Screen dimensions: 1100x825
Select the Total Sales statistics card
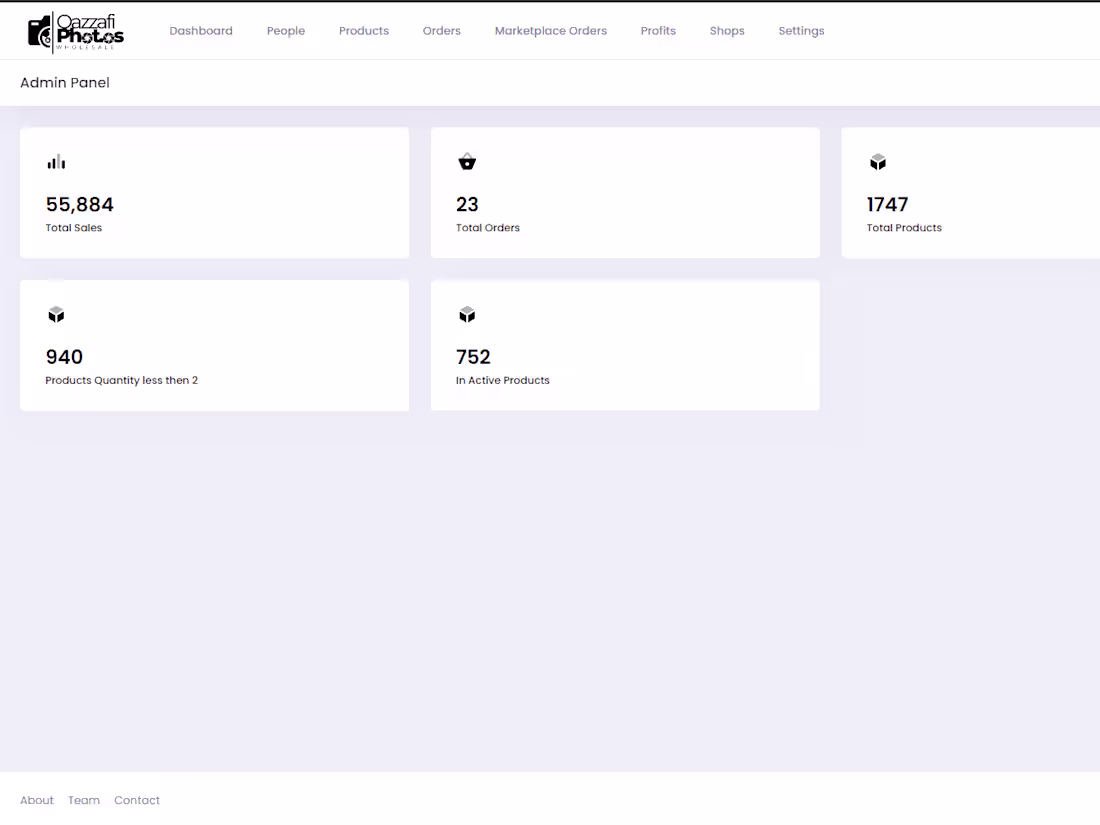(214, 192)
